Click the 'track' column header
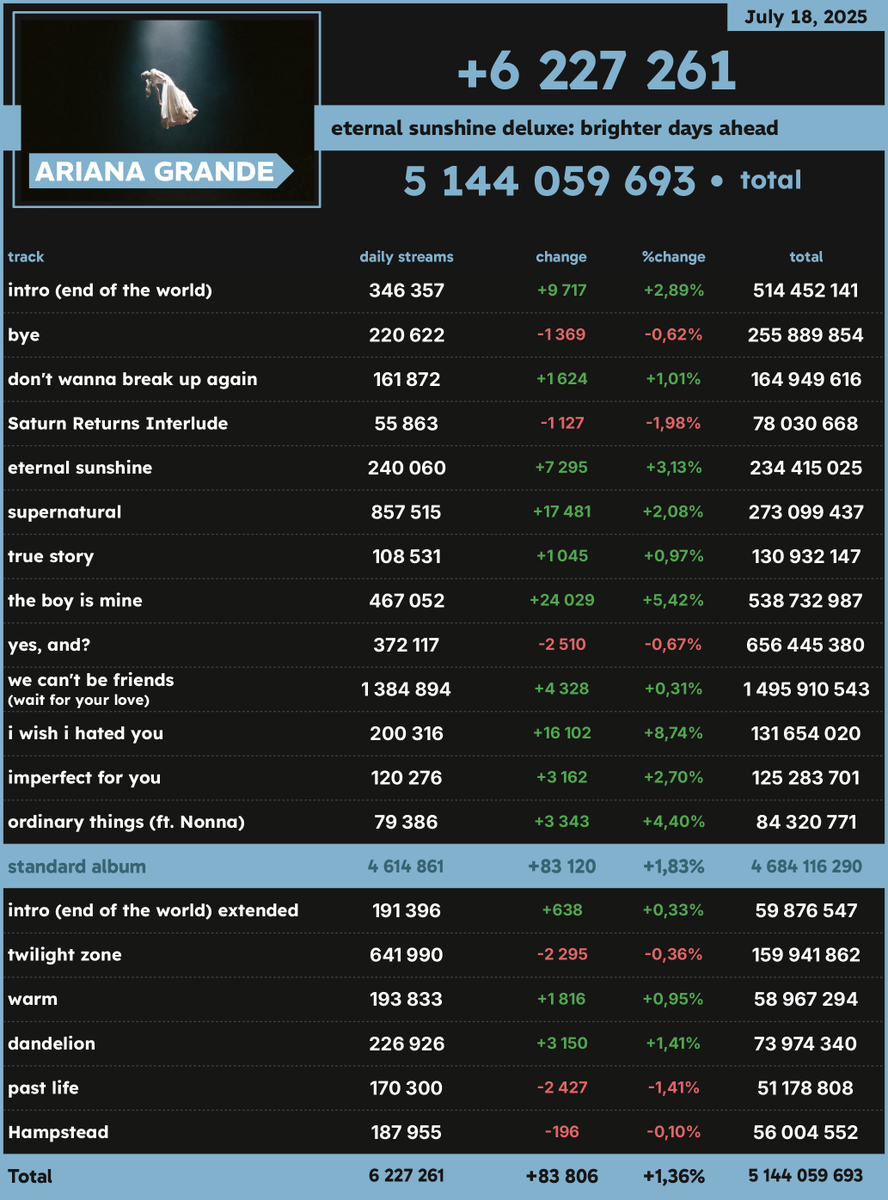888x1200 pixels. coord(26,257)
